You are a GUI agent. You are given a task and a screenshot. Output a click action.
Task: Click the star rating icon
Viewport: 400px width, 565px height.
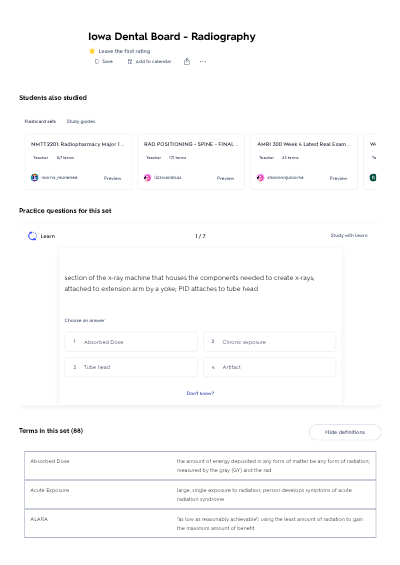pos(92,51)
